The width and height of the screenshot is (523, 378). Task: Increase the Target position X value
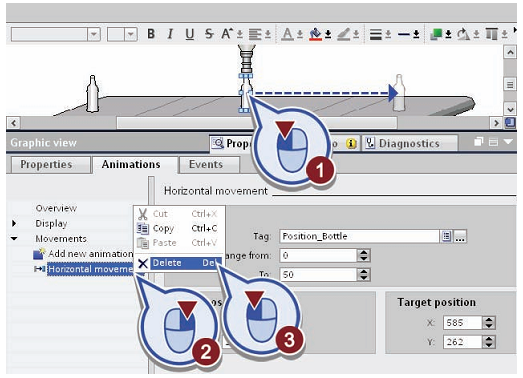(x=489, y=320)
